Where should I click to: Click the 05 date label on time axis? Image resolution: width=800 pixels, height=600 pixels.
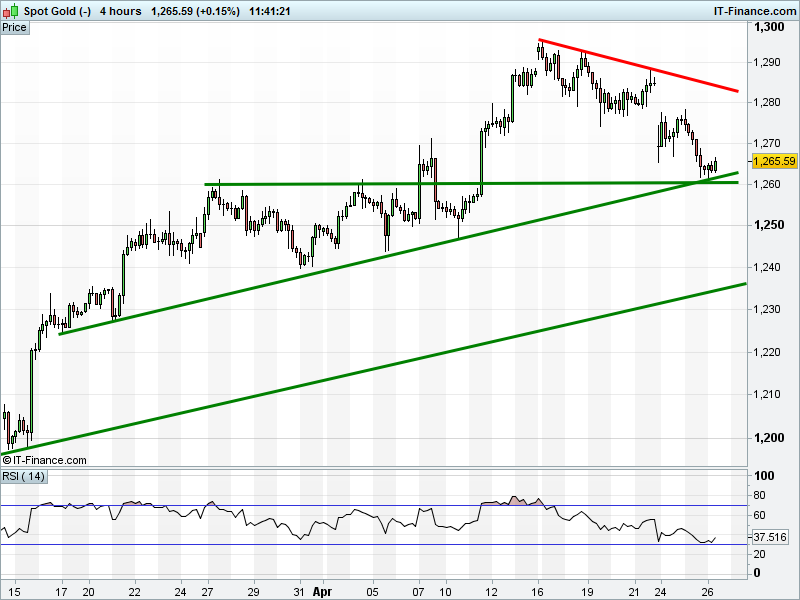coord(373,592)
